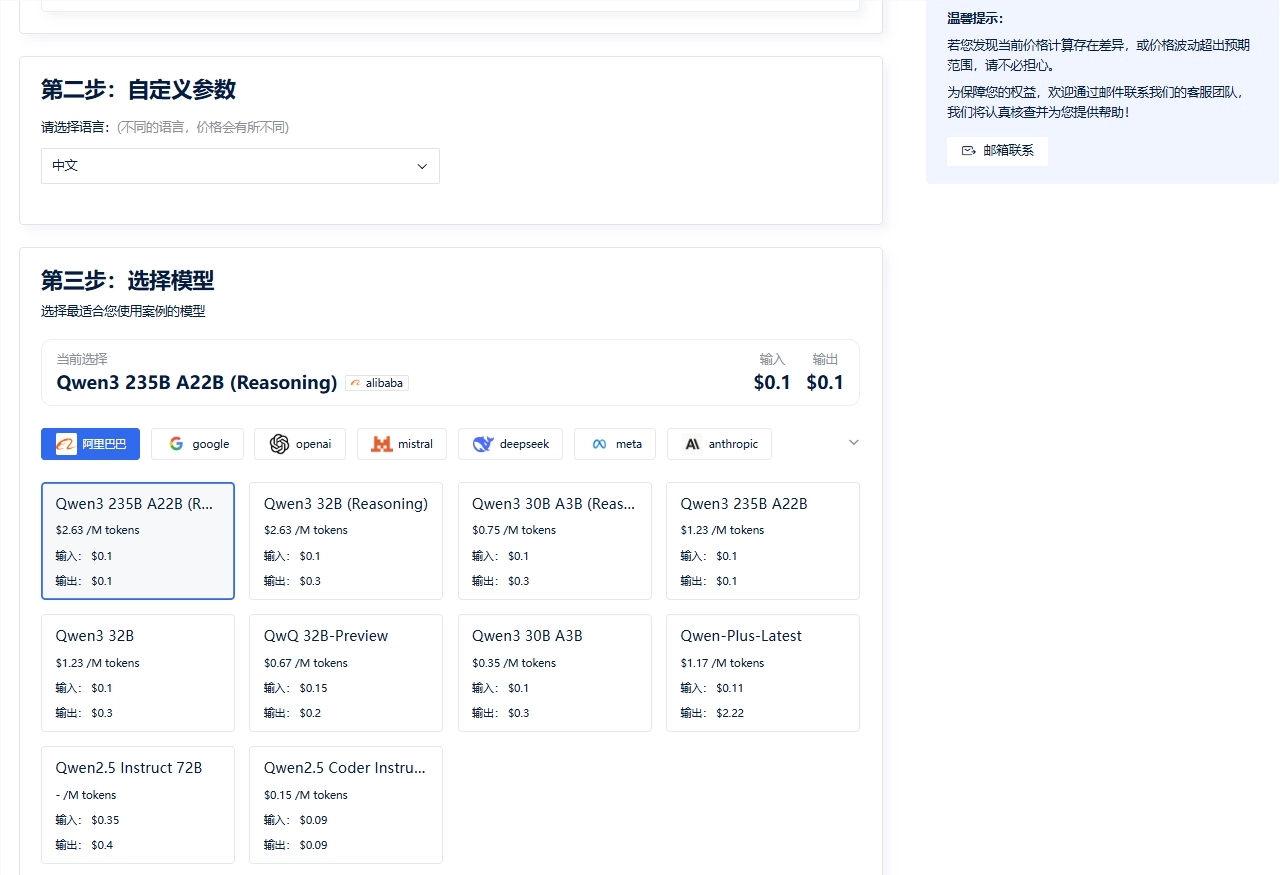
Task: Click the 第二步：自定义参数 heading
Action: (138, 90)
